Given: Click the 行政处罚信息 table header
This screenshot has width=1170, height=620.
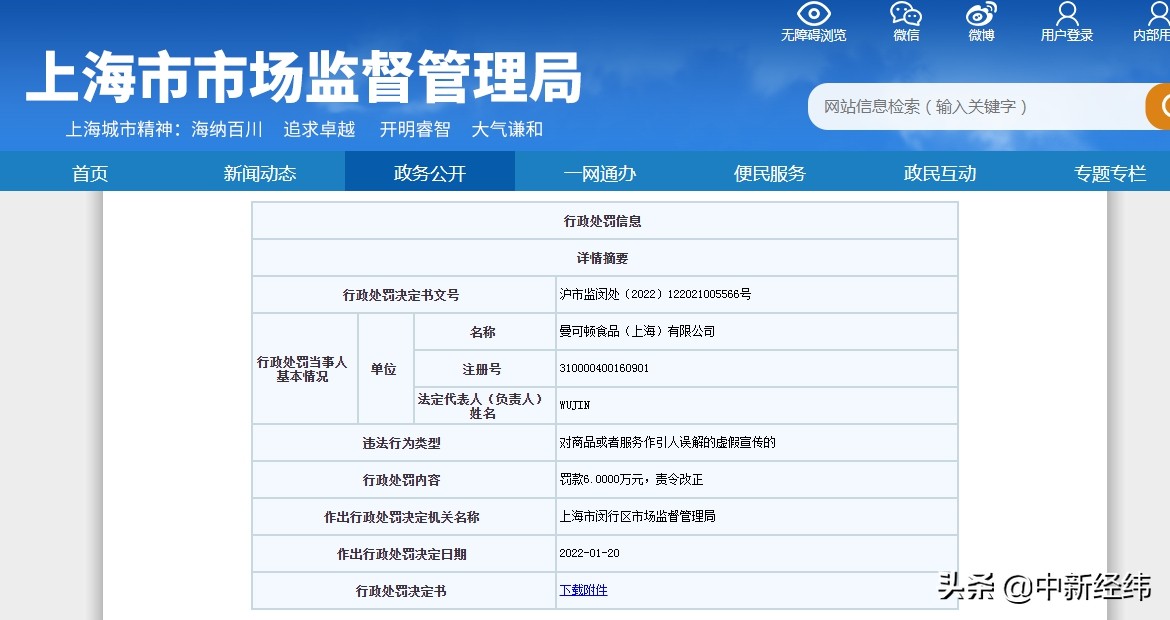Looking at the screenshot, I should [604, 221].
